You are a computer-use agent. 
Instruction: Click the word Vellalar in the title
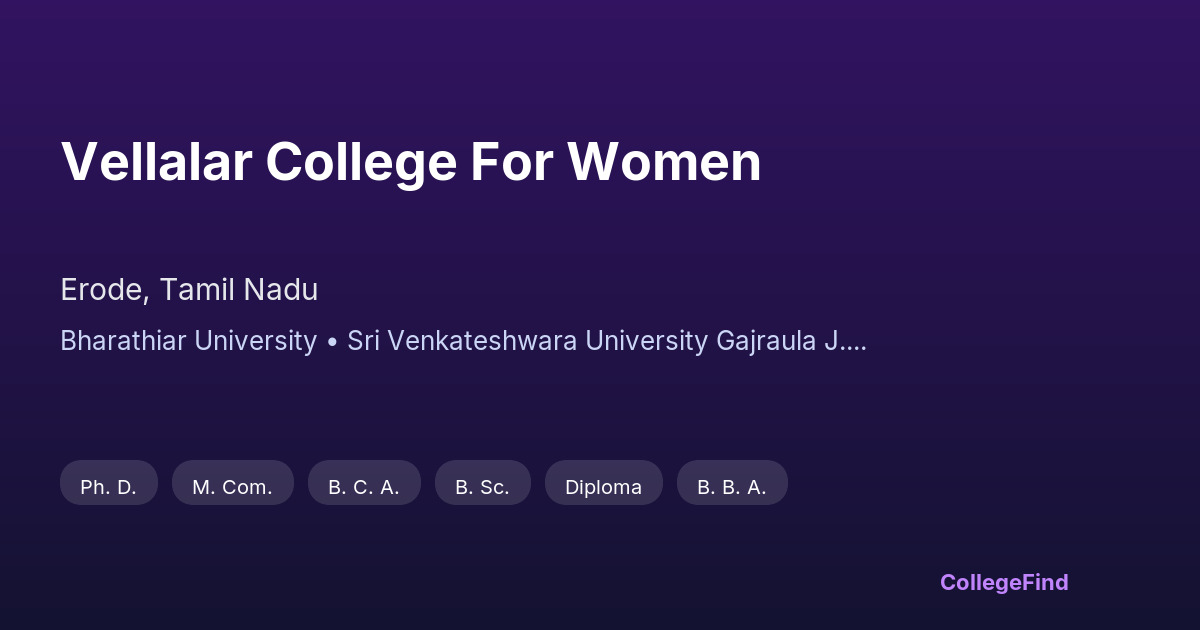click(156, 161)
